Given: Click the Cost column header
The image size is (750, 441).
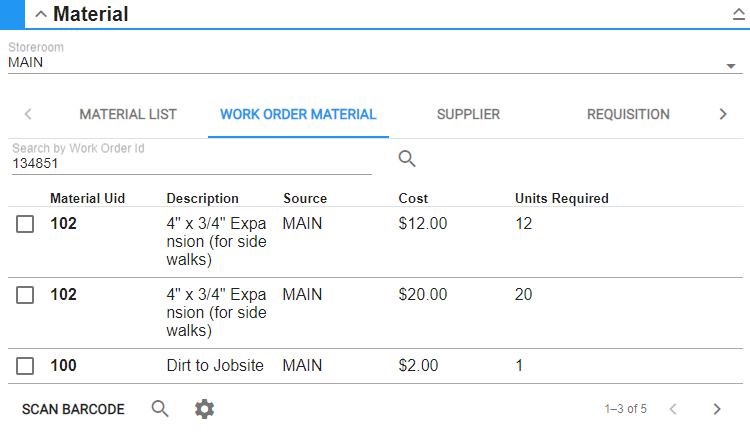Looking at the screenshot, I should click(x=413, y=198).
